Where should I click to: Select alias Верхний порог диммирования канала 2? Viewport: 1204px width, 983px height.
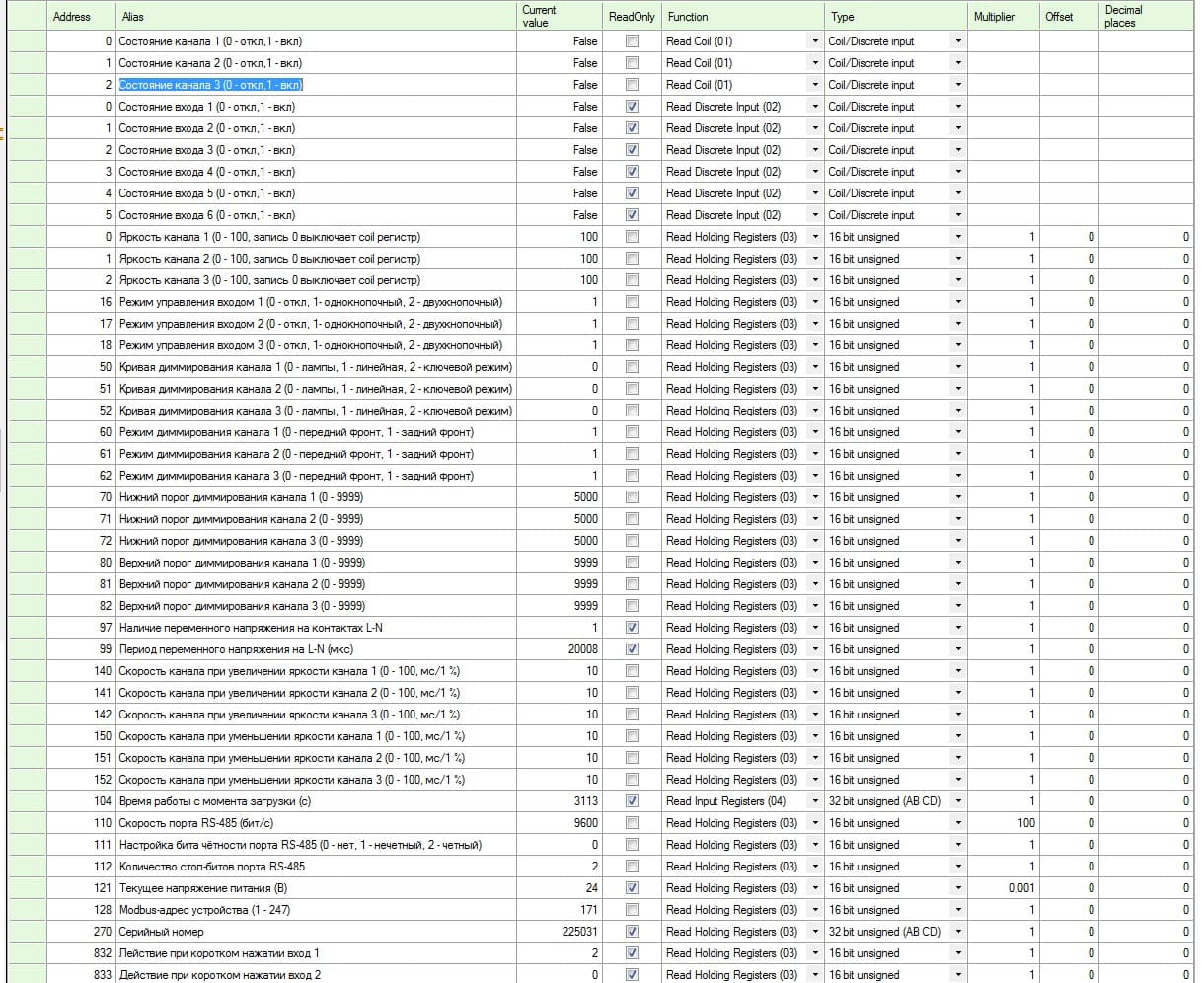(316, 584)
